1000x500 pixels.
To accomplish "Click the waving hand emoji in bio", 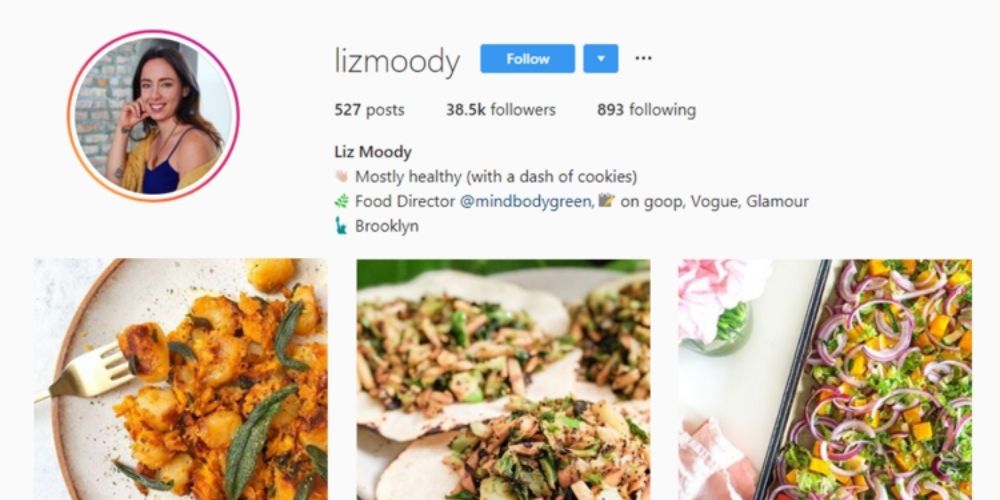I will click(342, 176).
